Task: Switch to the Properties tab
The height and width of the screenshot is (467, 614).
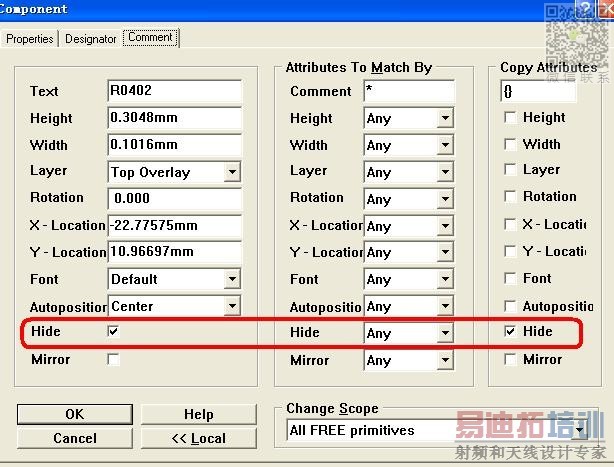Action: click(x=30, y=39)
